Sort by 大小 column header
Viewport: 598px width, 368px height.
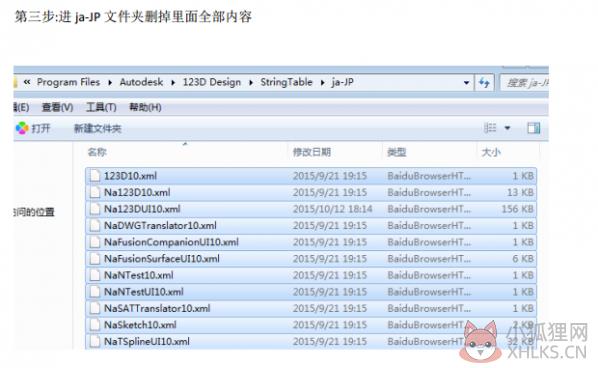coord(491,152)
